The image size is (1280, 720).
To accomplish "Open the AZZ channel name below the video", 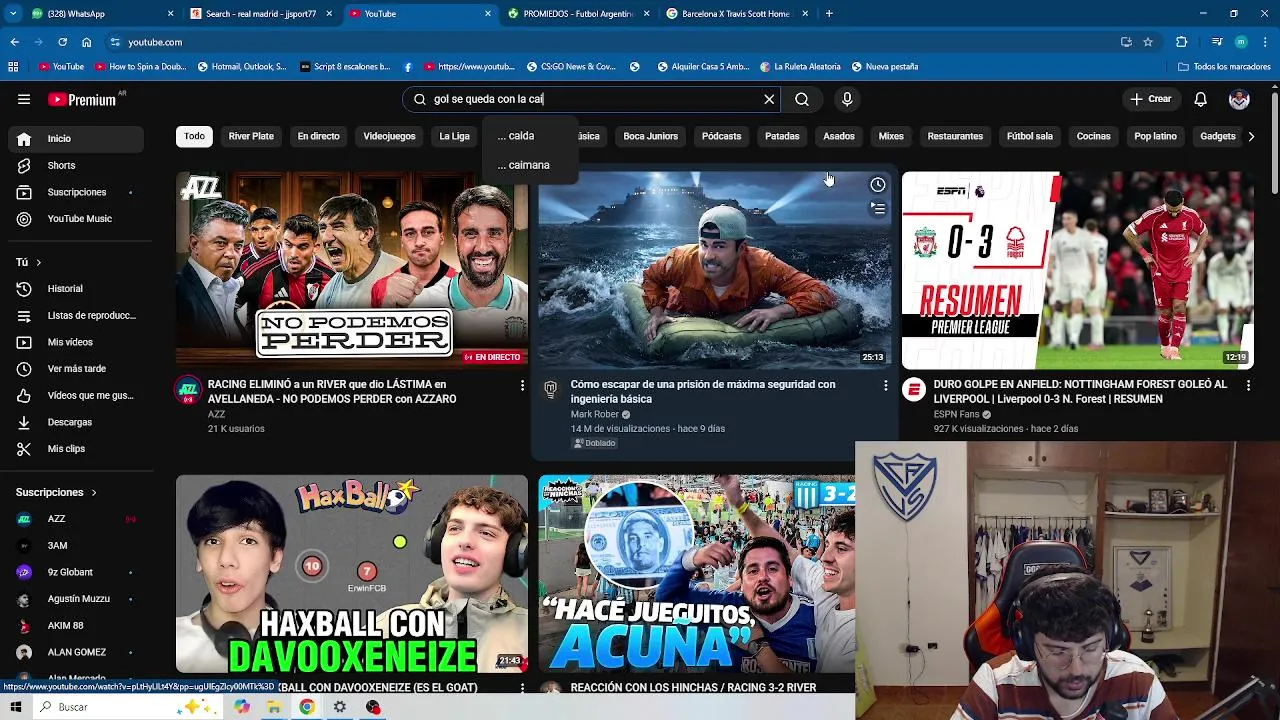I will [216, 414].
